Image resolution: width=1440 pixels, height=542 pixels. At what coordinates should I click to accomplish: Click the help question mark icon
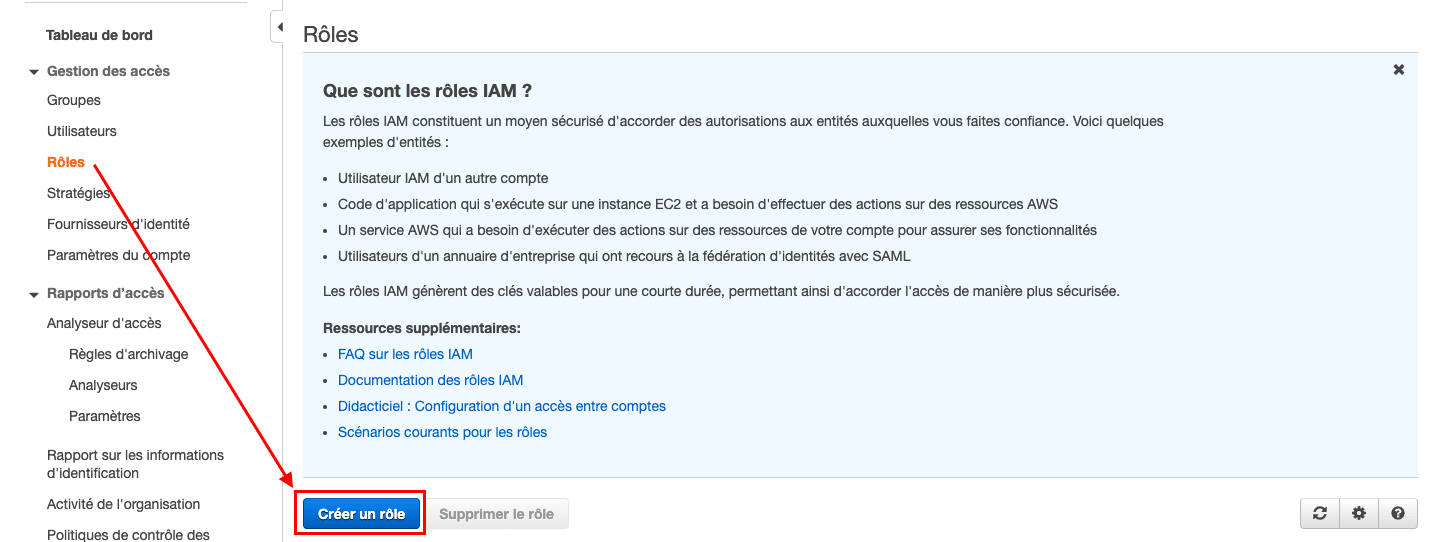point(1397,514)
